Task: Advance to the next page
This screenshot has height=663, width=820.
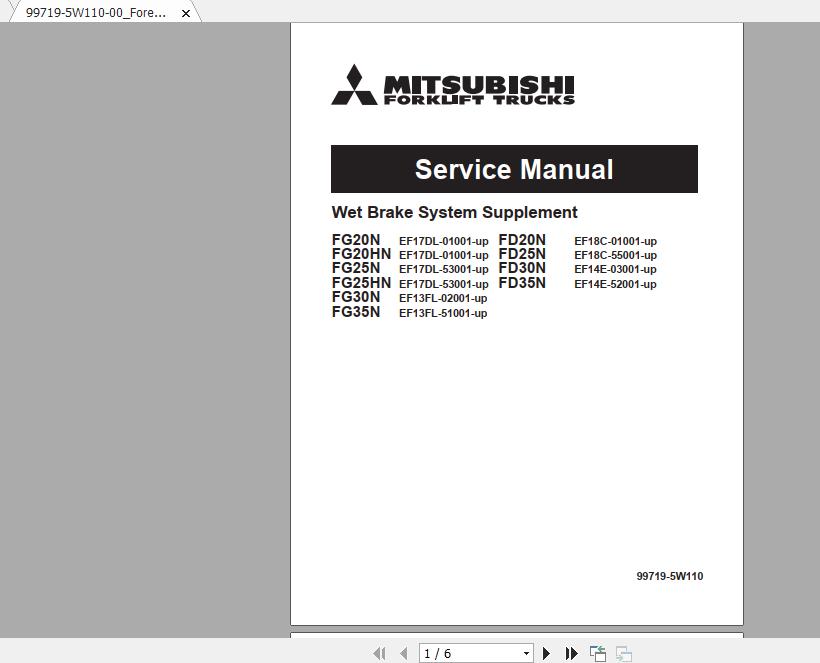Action: pyautogui.click(x=547, y=653)
